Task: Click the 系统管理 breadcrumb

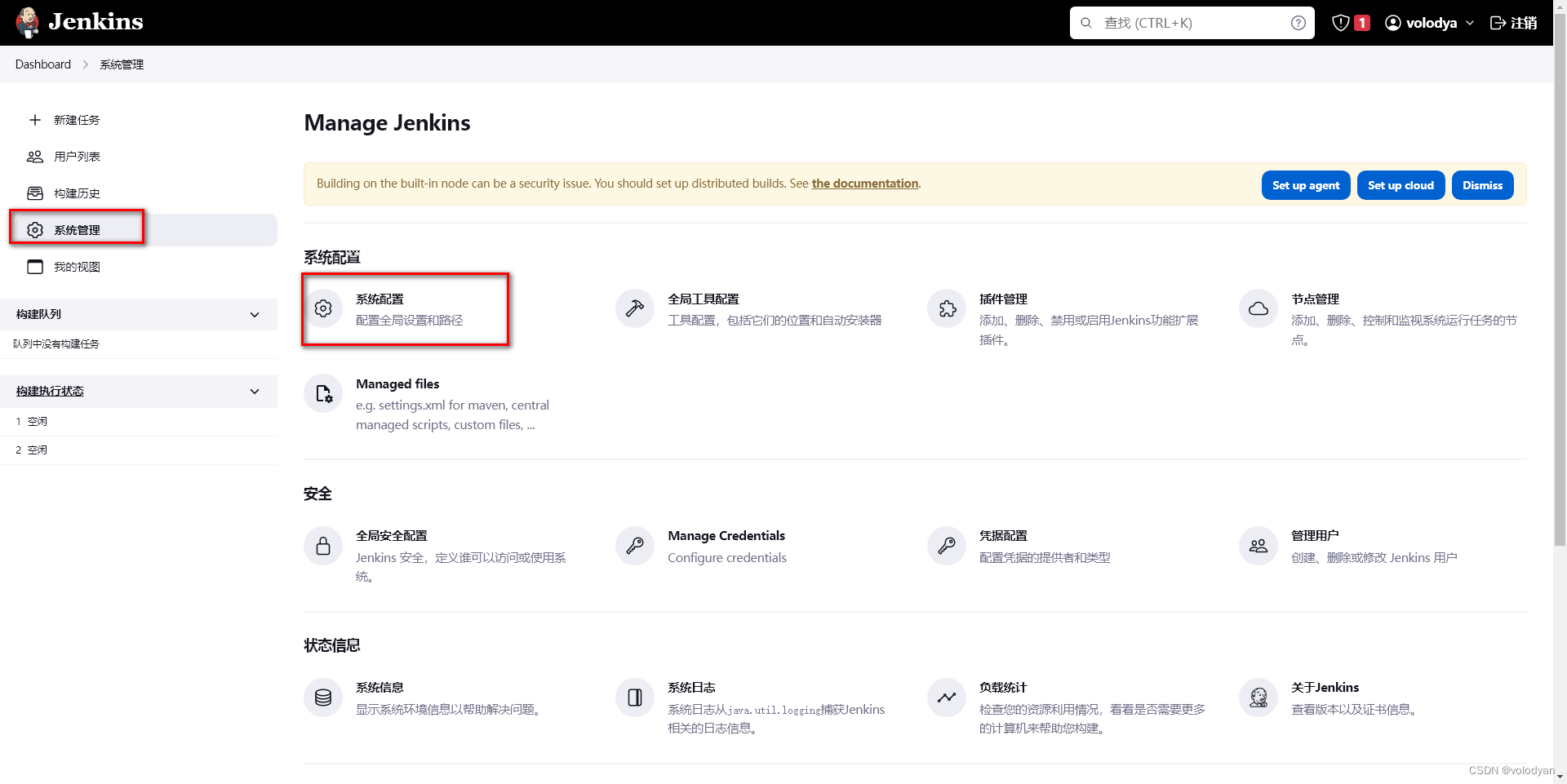Action: tap(122, 64)
